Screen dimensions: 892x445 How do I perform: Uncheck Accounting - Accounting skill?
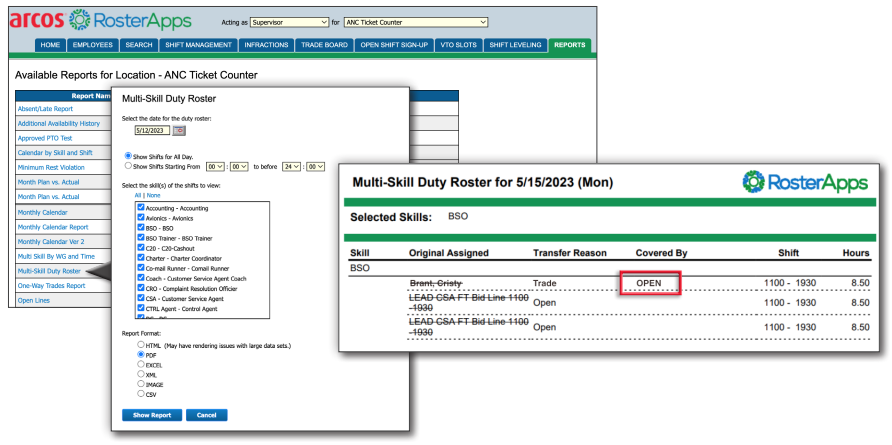pyautogui.click(x=141, y=208)
